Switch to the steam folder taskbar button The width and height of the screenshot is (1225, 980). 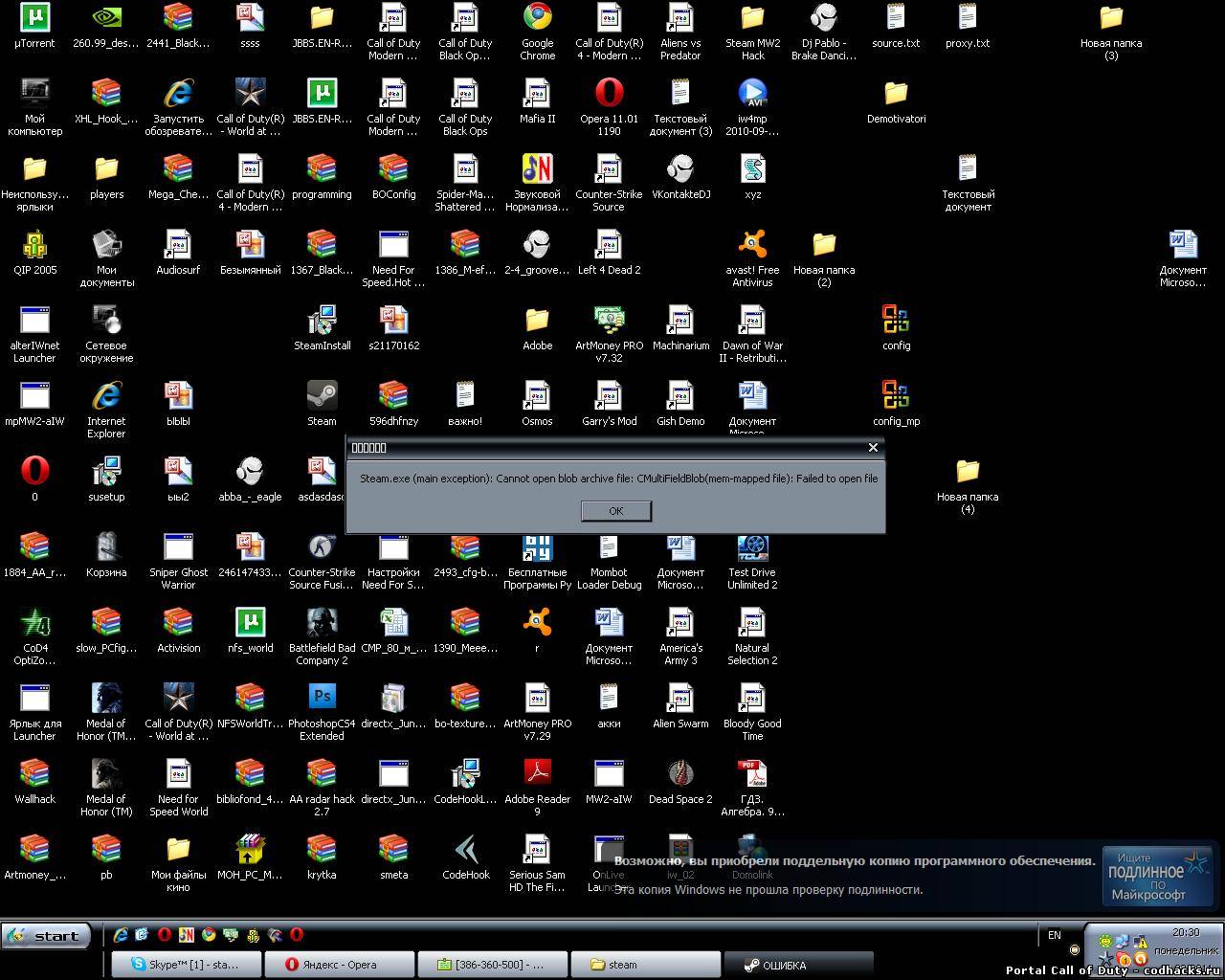pyautogui.click(x=645, y=965)
